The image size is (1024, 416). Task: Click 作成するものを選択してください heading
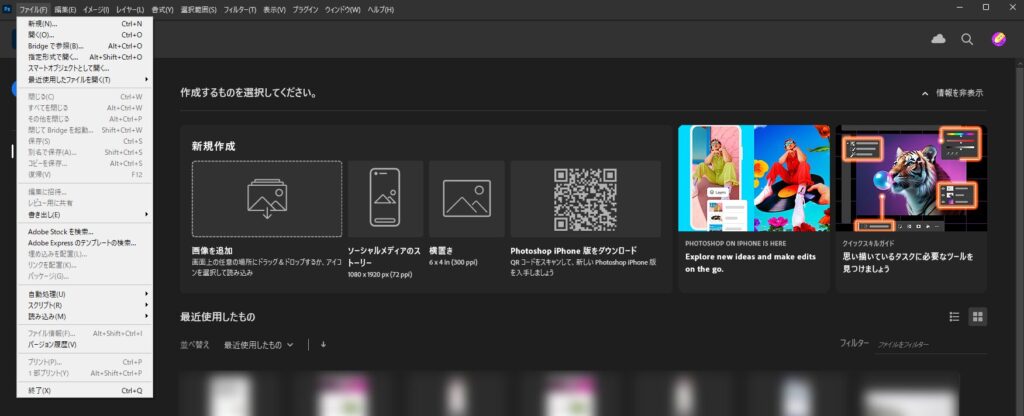click(x=249, y=93)
